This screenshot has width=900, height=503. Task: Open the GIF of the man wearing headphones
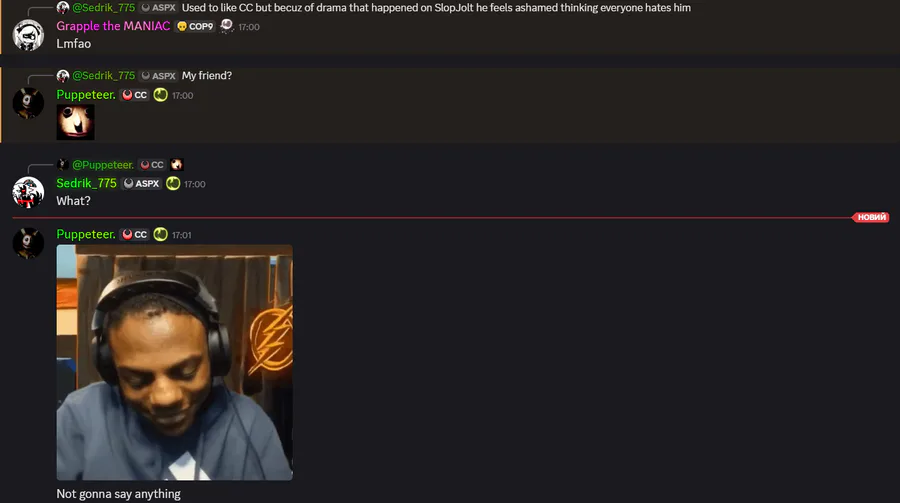[x=174, y=362]
